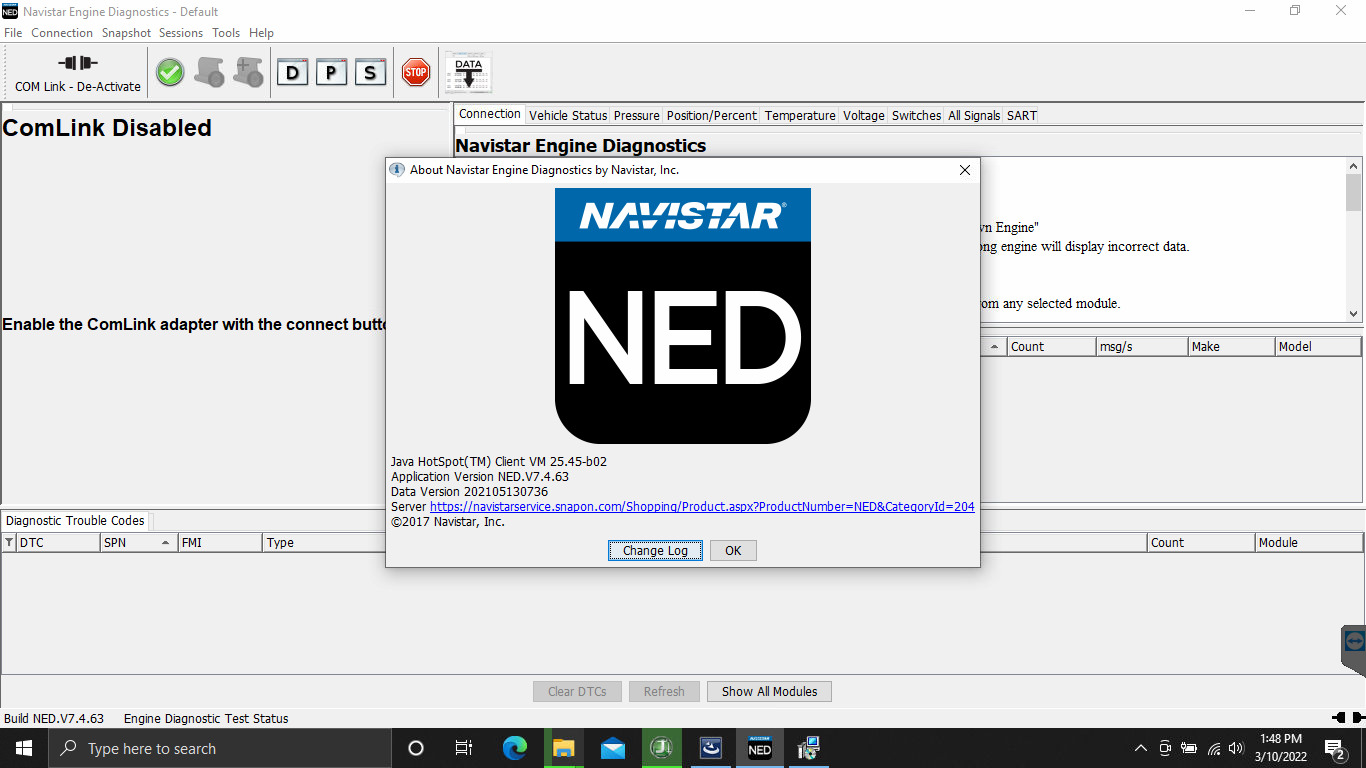Open the Tools menu

(x=226, y=33)
